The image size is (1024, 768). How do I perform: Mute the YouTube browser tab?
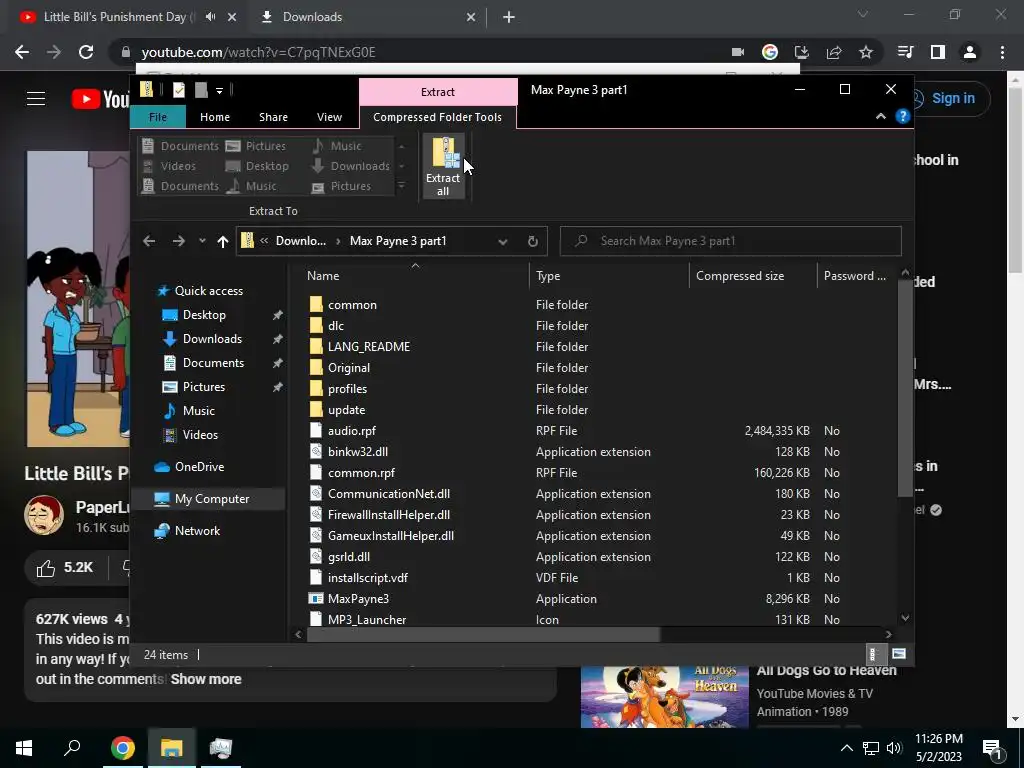click(210, 17)
